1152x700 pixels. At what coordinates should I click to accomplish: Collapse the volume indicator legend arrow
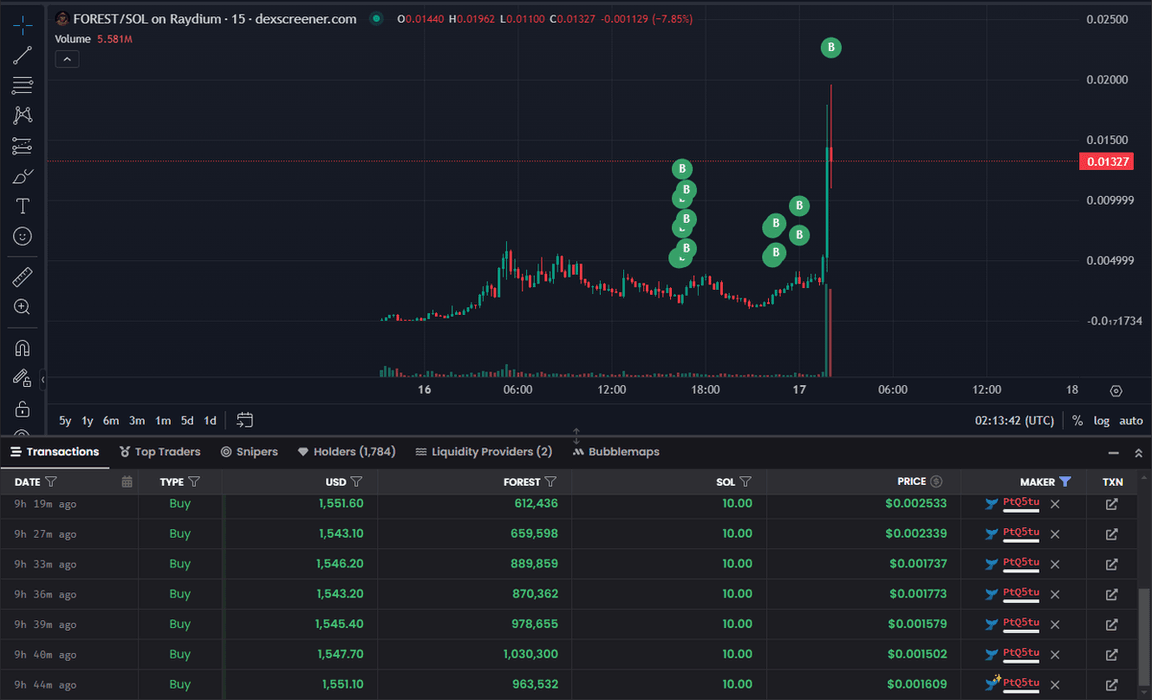pyautogui.click(x=67, y=59)
